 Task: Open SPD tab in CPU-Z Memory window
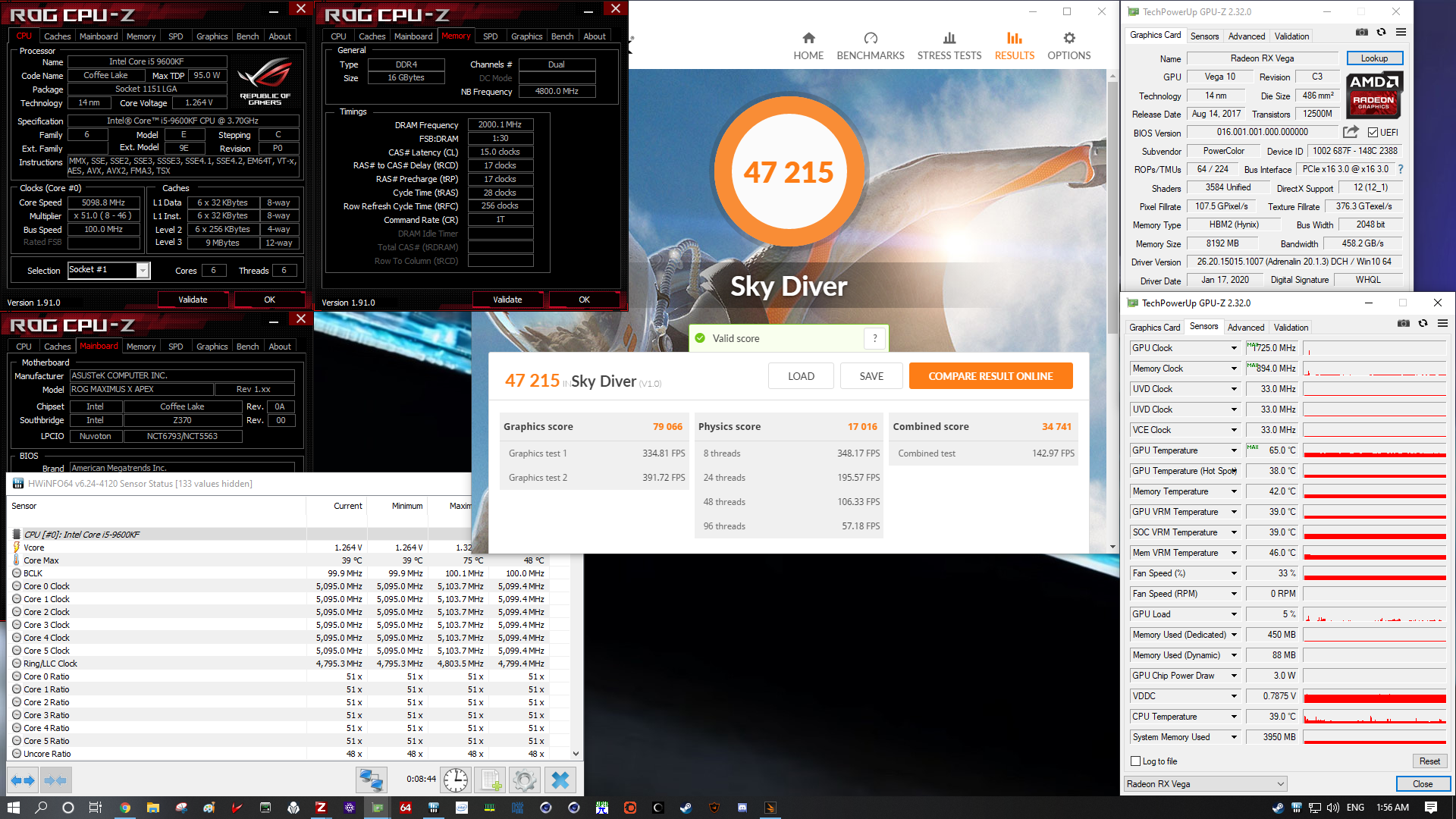pyautogui.click(x=491, y=36)
